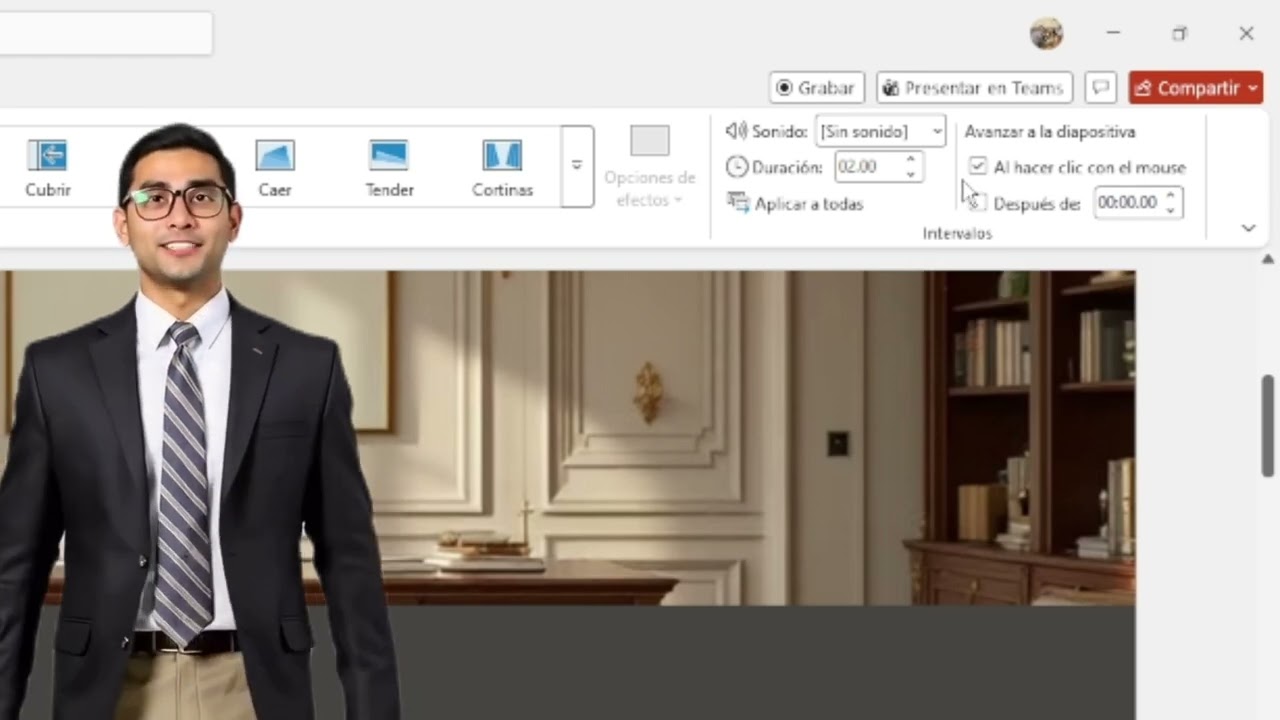Click the title bar search box

click(x=105, y=33)
